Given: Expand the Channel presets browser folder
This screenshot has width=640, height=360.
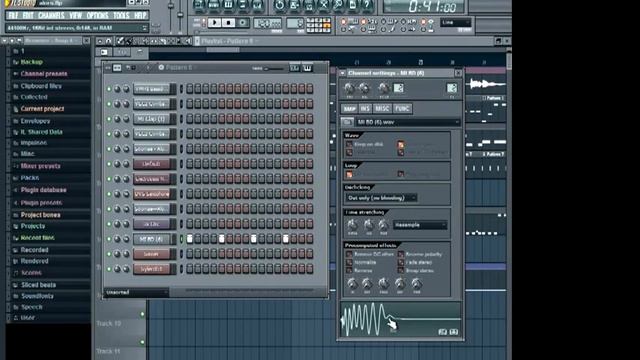Looking at the screenshot, I should [44, 74].
